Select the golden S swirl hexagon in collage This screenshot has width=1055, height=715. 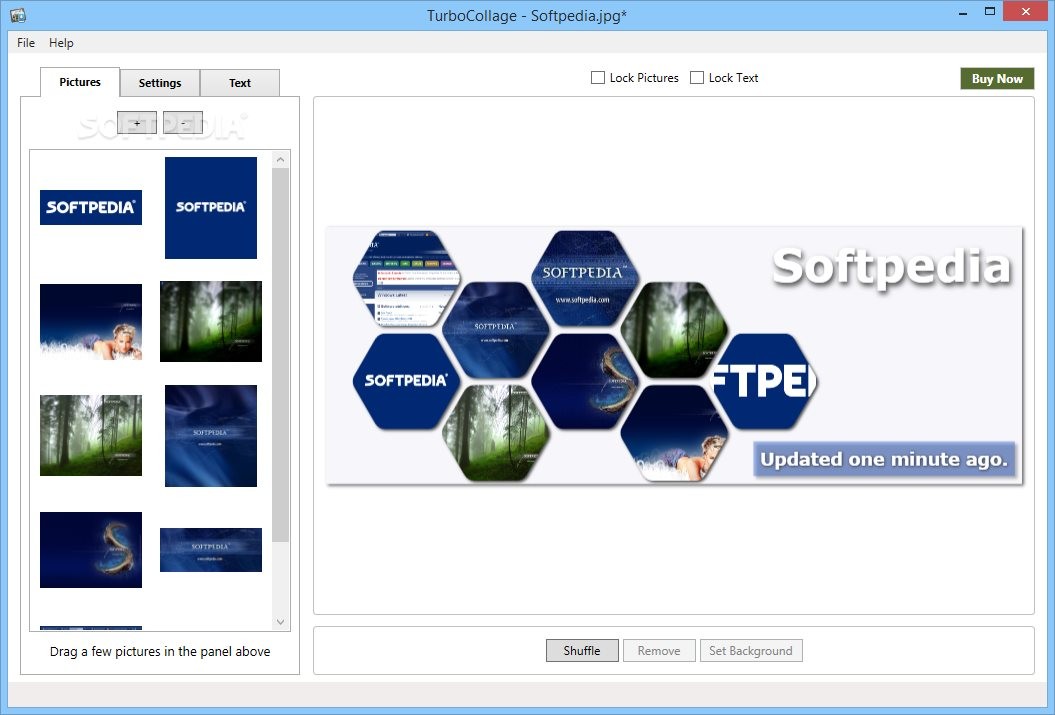(x=584, y=381)
